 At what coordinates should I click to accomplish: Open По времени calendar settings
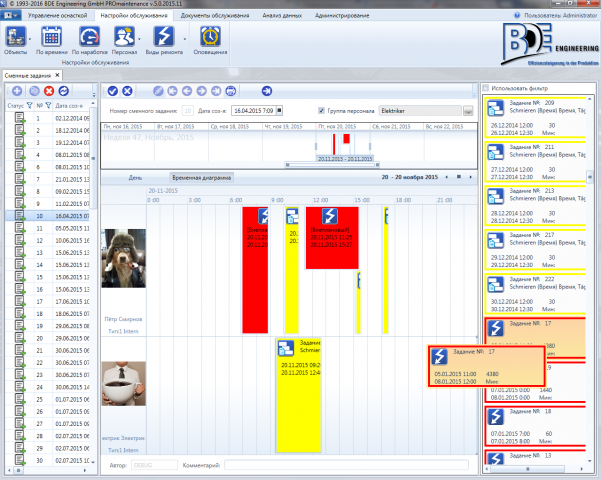[x=52, y=37]
